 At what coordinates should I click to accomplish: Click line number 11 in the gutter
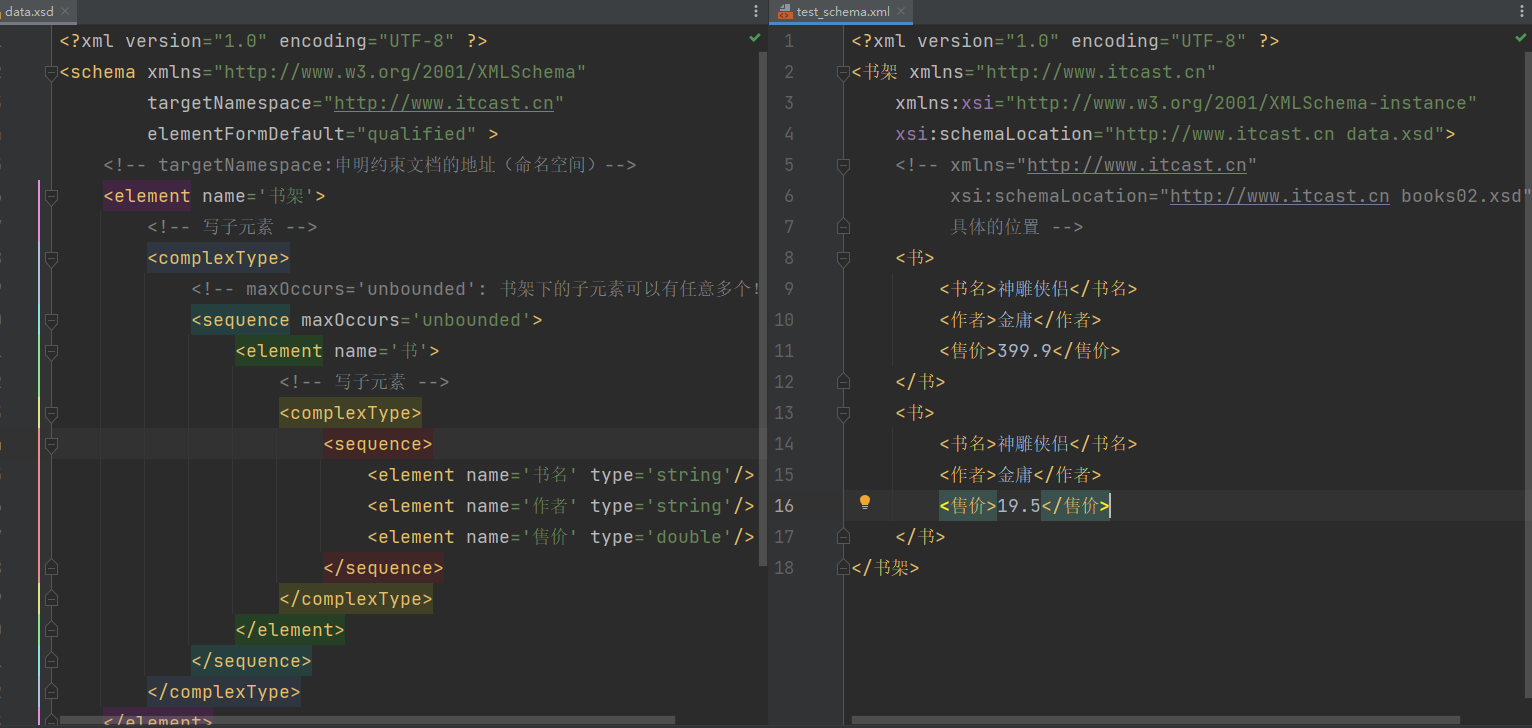(x=785, y=351)
